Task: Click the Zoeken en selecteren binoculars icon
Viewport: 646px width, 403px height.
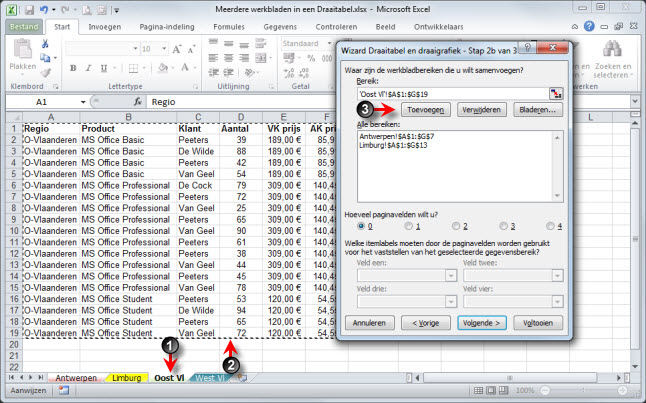Action: [x=612, y=49]
